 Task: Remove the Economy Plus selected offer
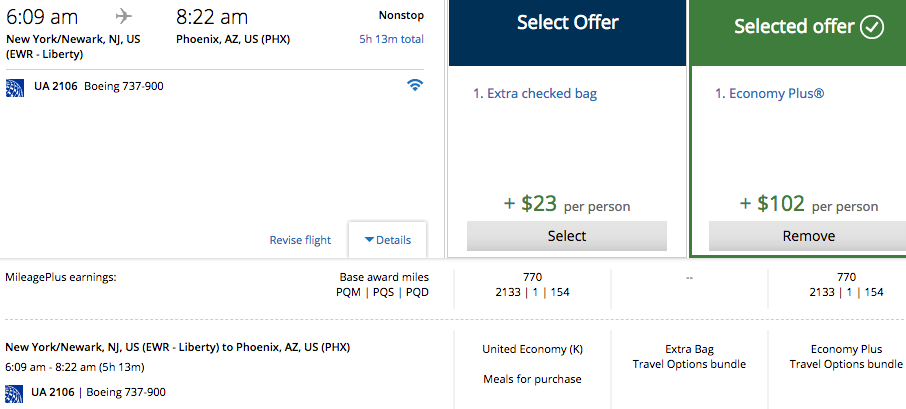tap(808, 236)
